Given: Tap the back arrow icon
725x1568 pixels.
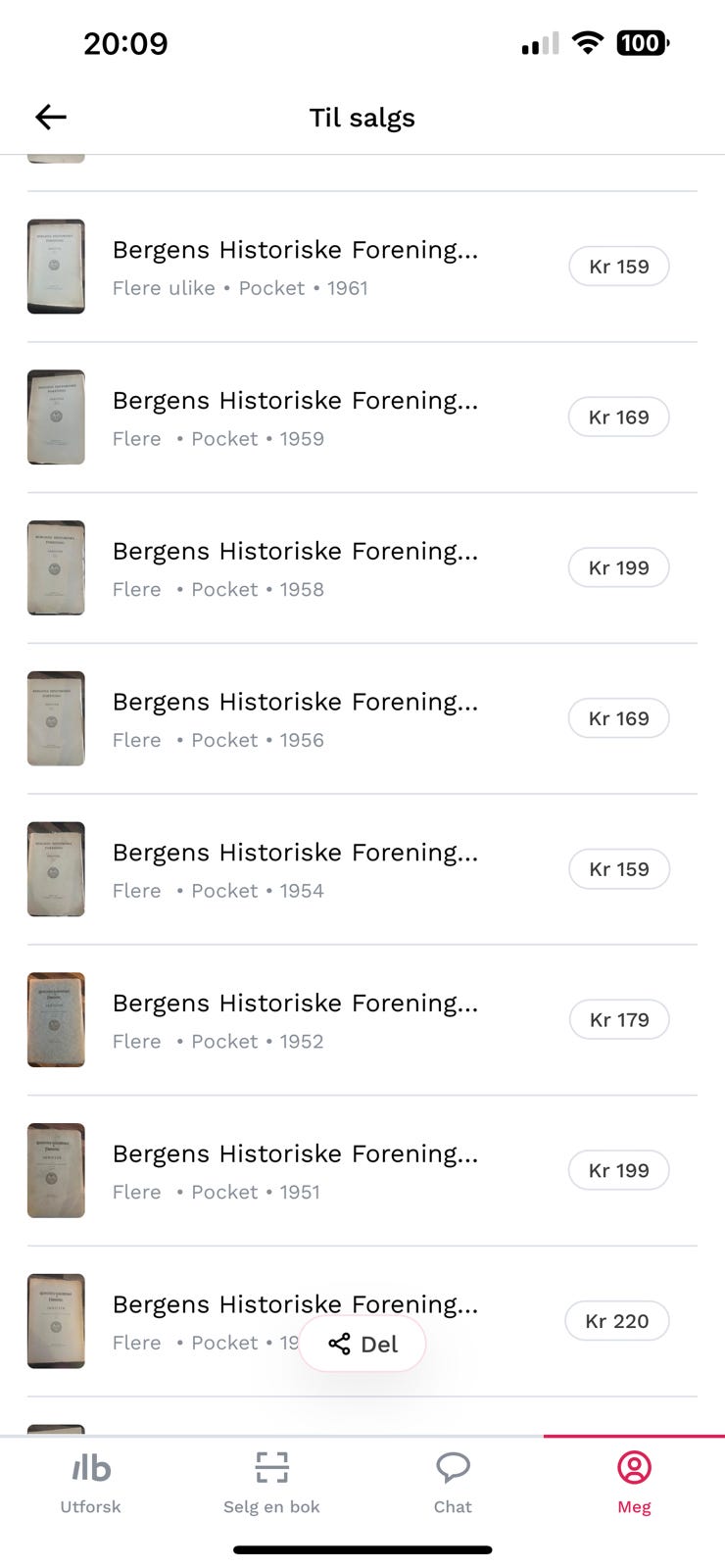Looking at the screenshot, I should click(51, 118).
